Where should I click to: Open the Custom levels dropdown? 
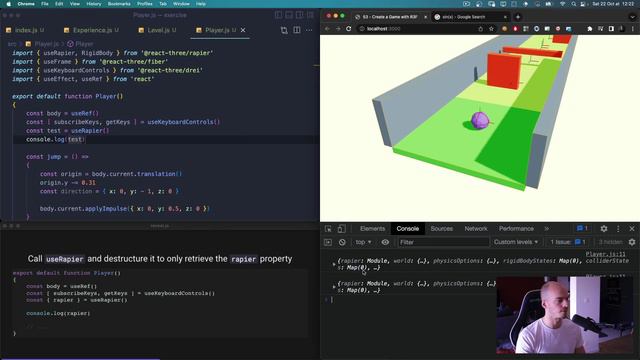tap(516, 242)
